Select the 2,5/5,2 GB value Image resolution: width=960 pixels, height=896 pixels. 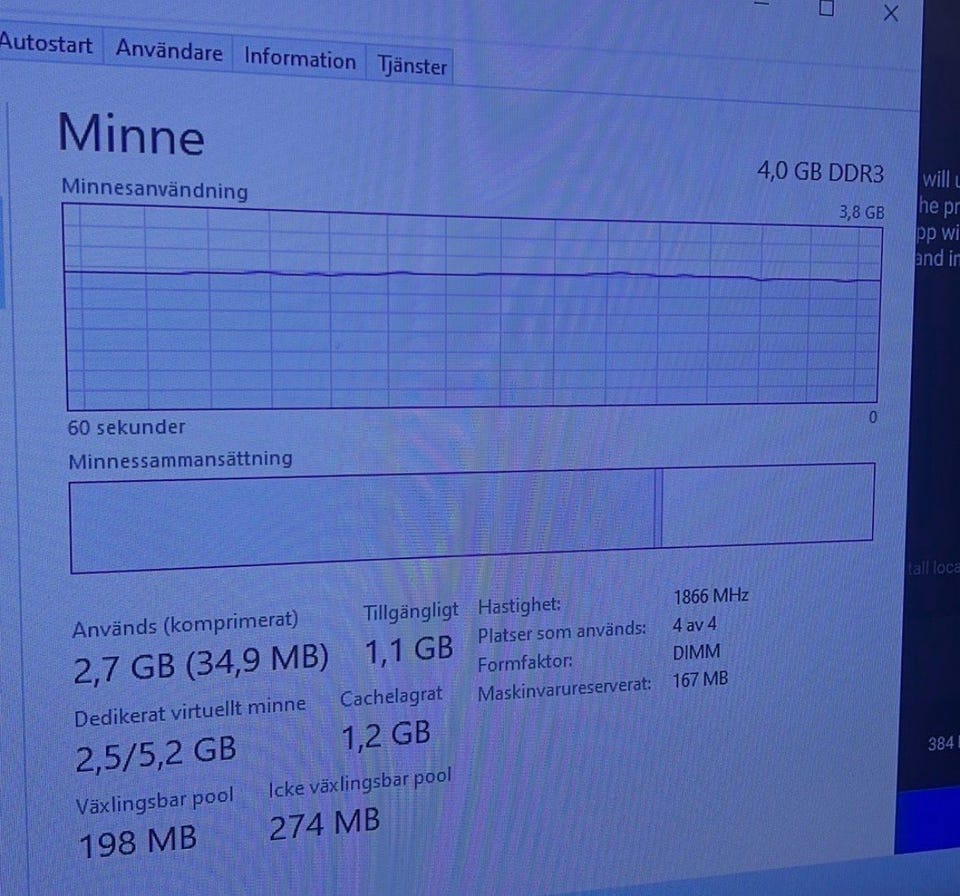tap(156, 755)
